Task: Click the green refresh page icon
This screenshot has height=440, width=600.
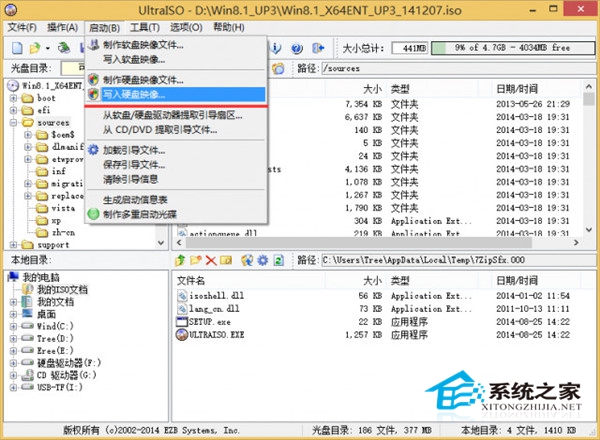Action: click(x=279, y=260)
